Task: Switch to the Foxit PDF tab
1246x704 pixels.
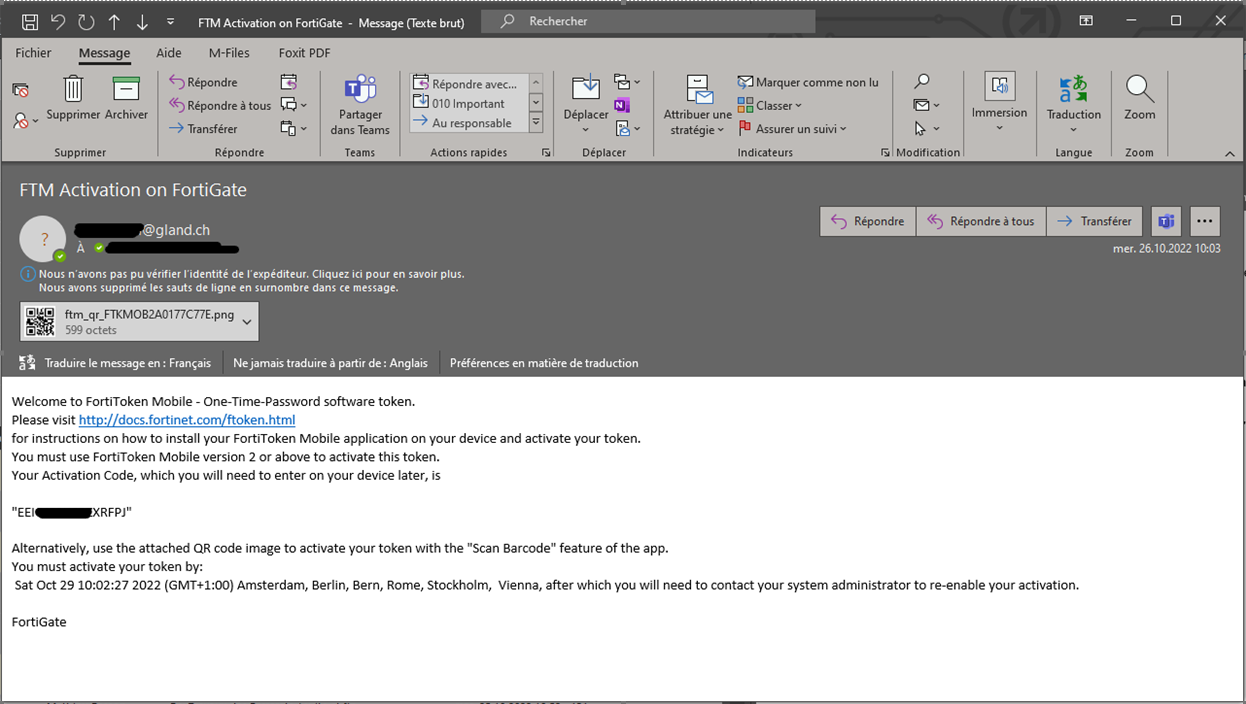Action: pos(304,53)
